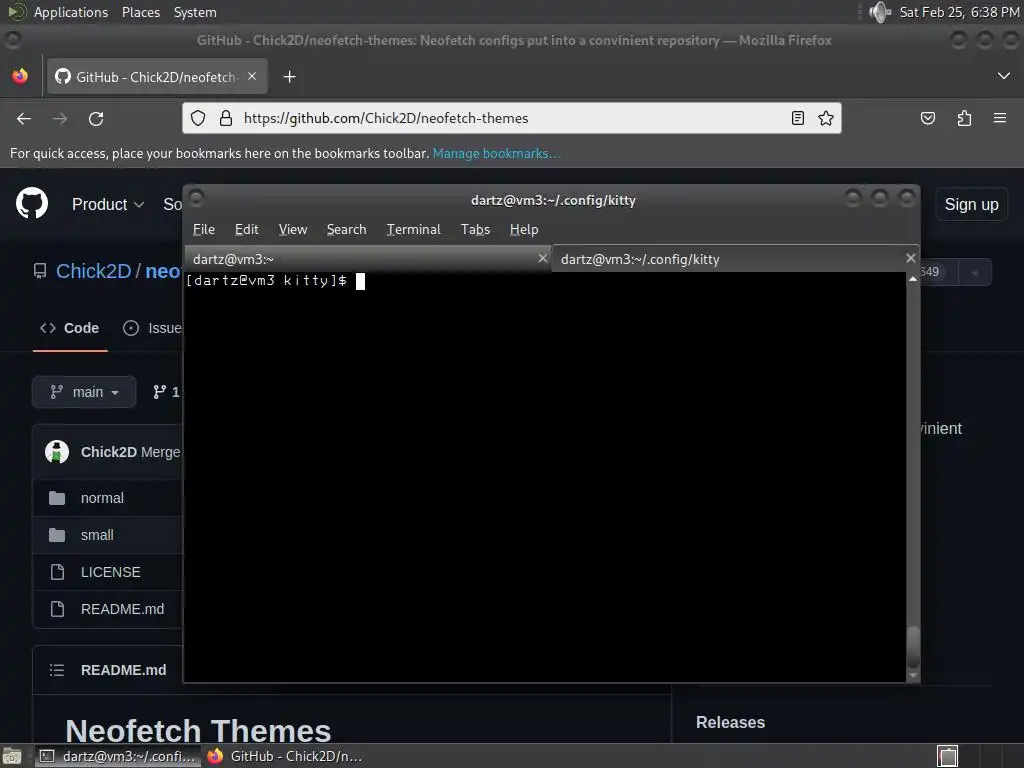Viewport: 1024px width, 768px height.
Task: Open the System menu in top panel
Action: click(x=195, y=12)
